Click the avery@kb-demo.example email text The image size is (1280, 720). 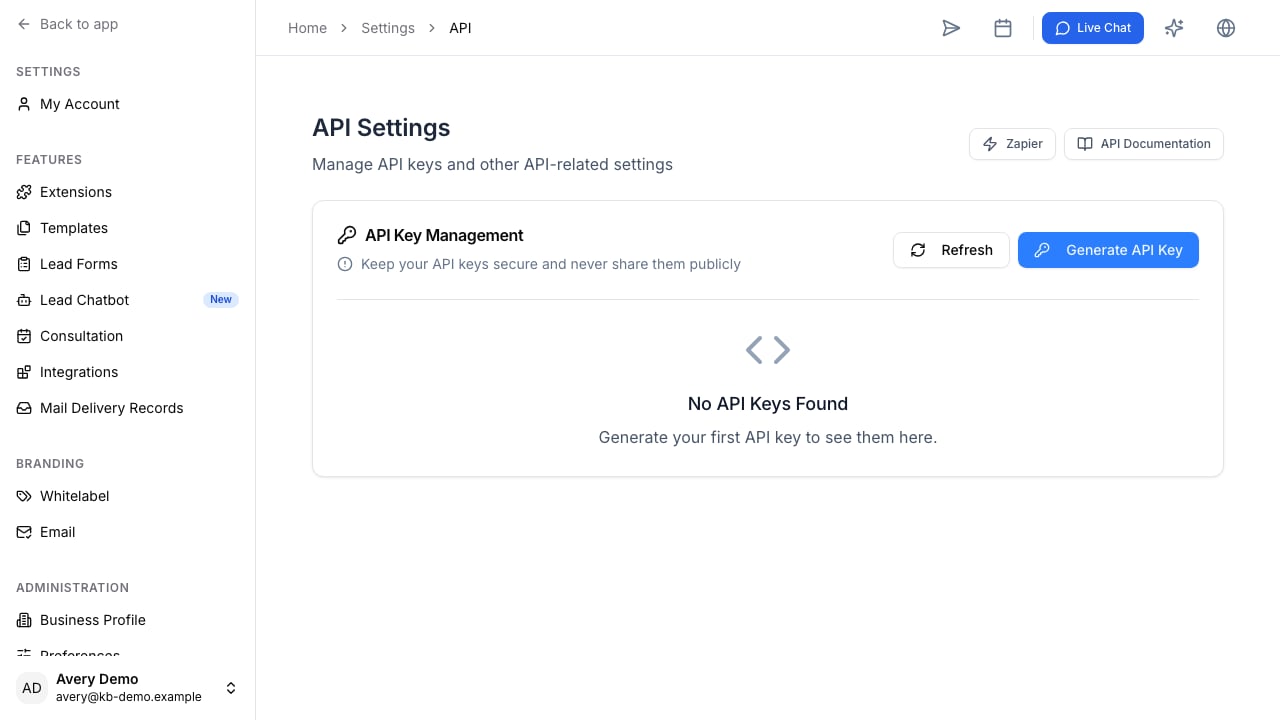point(129,697)
